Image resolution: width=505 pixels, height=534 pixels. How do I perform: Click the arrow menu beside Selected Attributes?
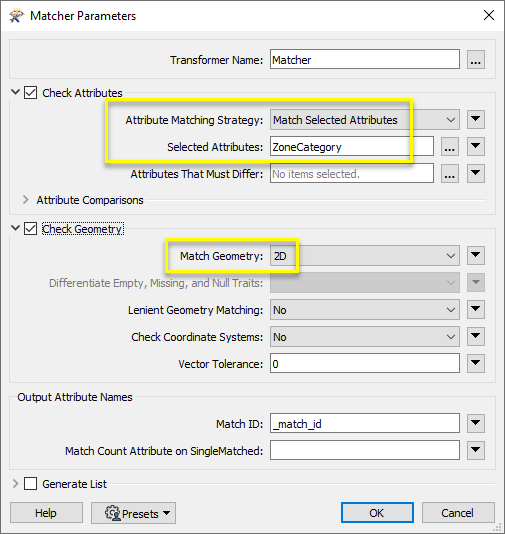point(475,147)
